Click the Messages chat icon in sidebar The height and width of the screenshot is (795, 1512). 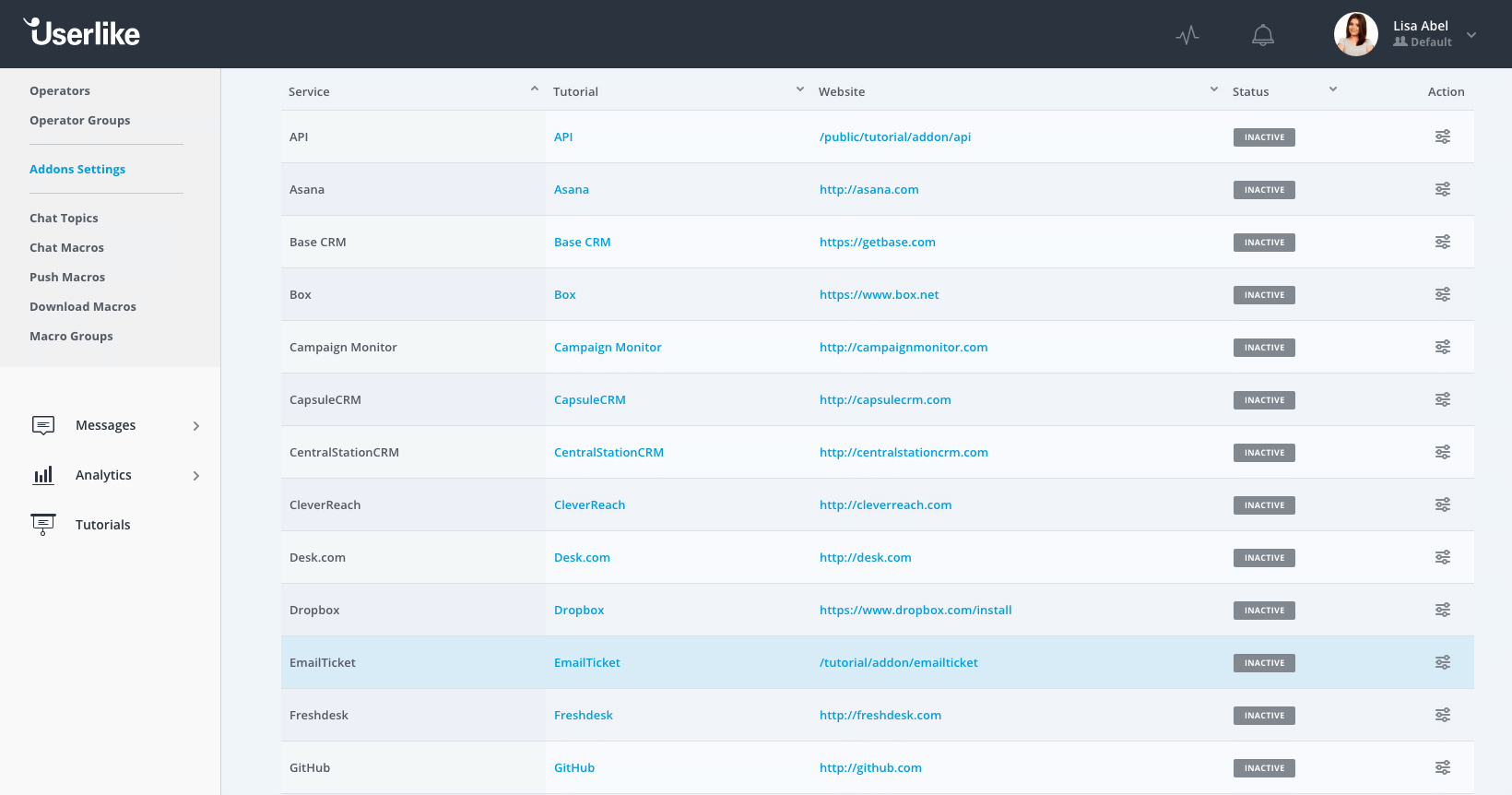coord(43,425)
